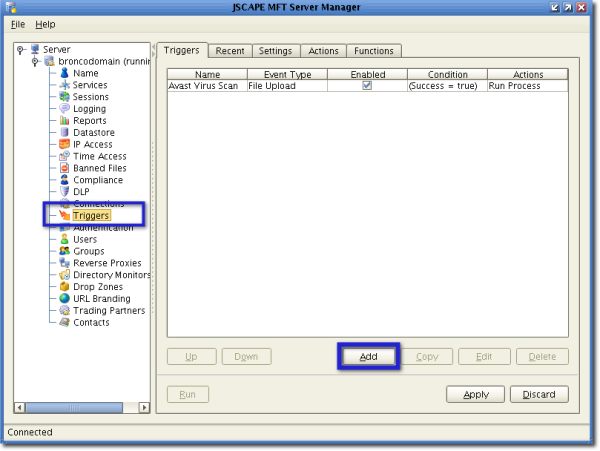The width and height of the screenshot is (600, 451).
Task: Collapse the broncodomain tree node
Action: [36, 61]
